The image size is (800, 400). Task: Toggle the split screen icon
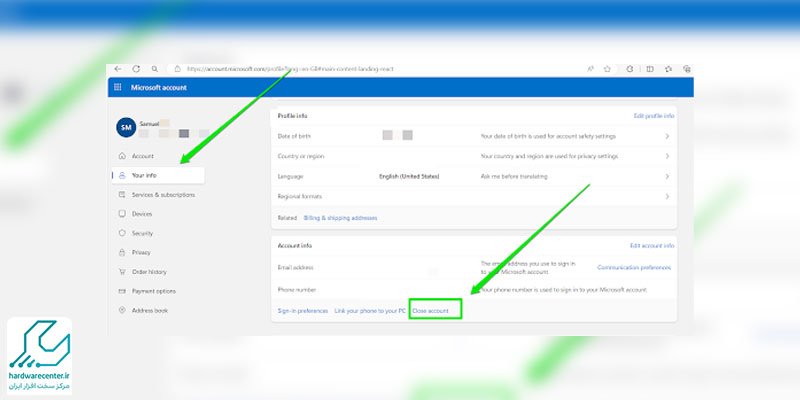649,69
